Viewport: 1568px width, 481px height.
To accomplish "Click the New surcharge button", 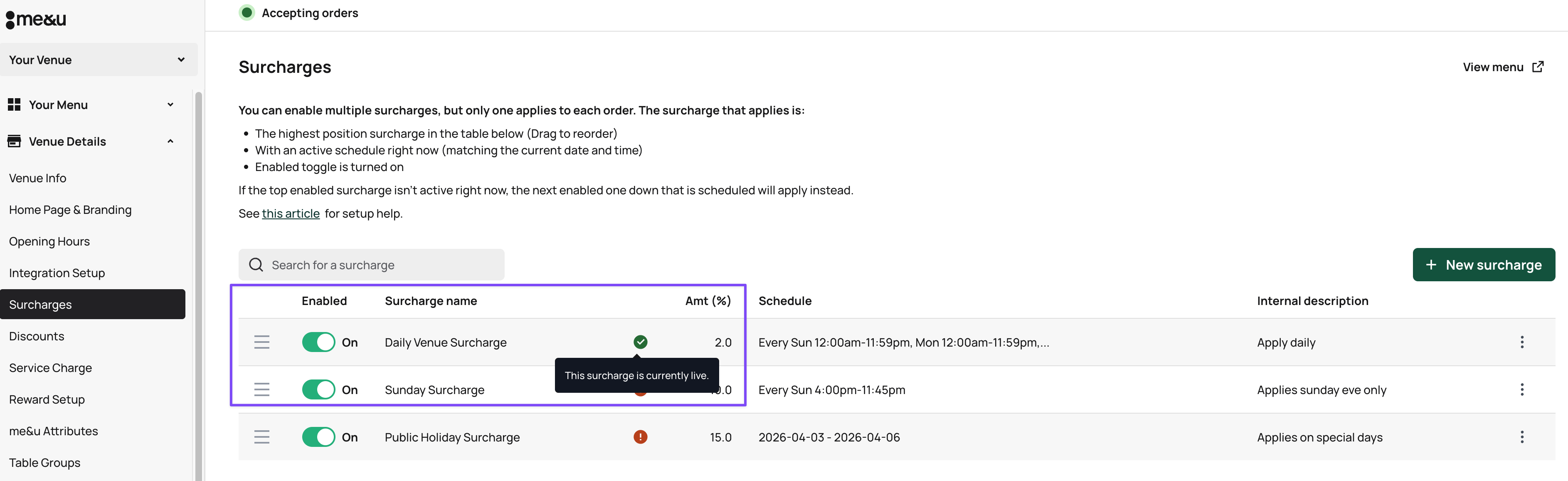I will 1483,265.
